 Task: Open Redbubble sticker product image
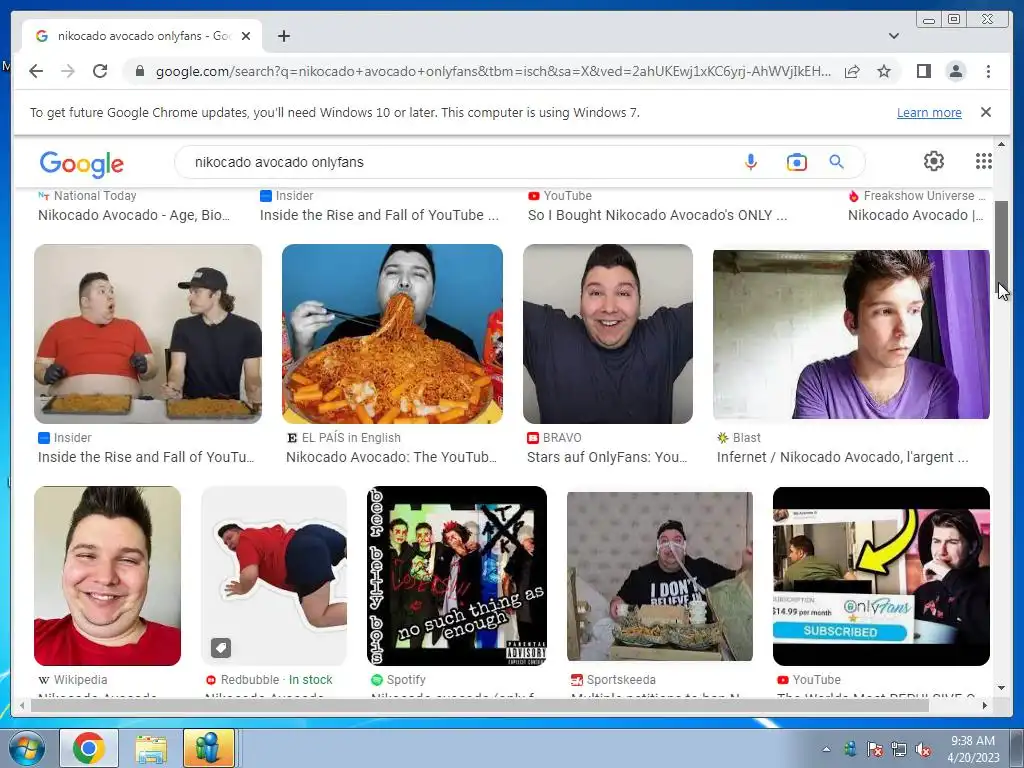274,576
